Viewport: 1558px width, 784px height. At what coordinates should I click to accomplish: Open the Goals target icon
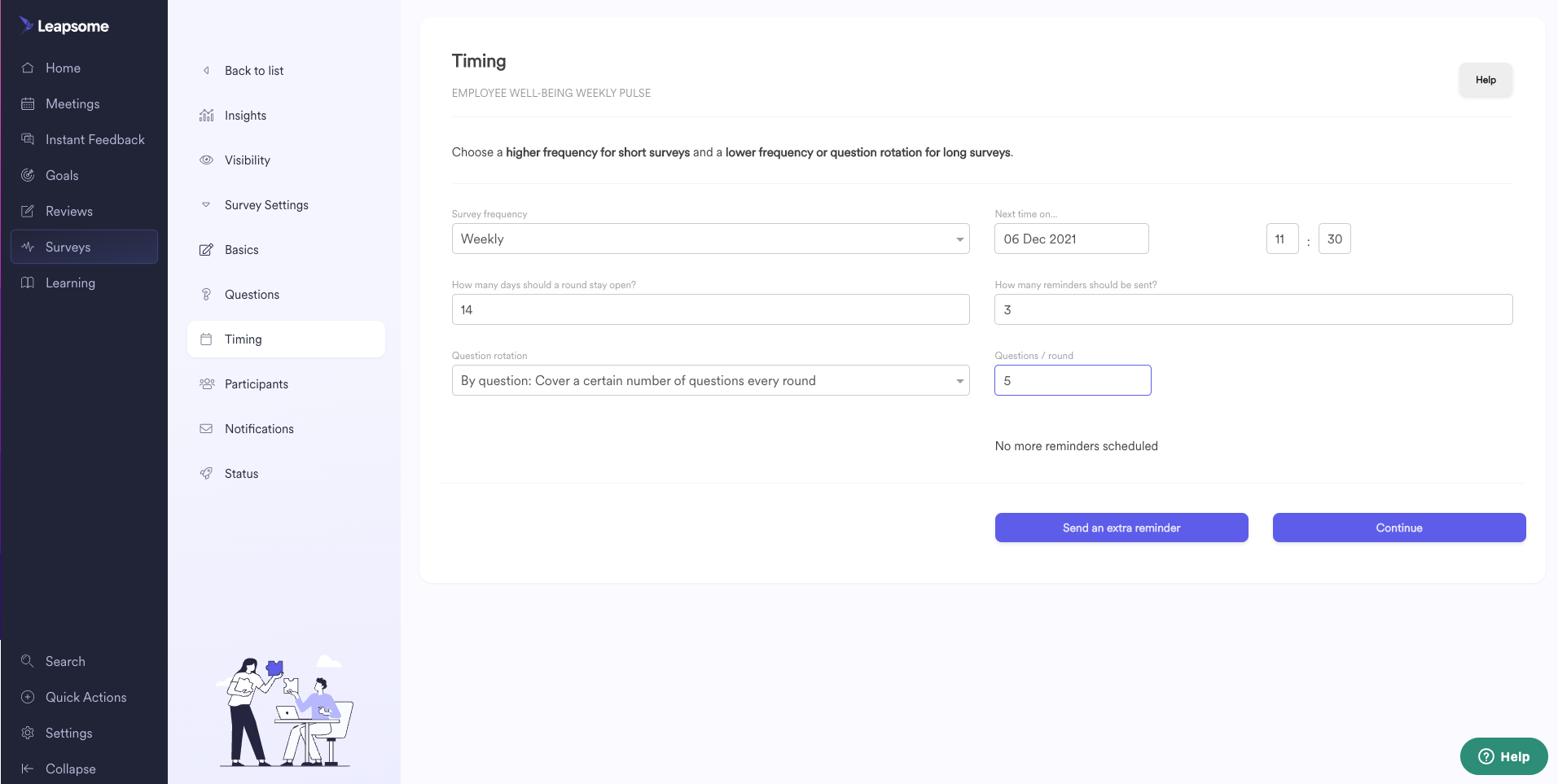tap(28, 175)
